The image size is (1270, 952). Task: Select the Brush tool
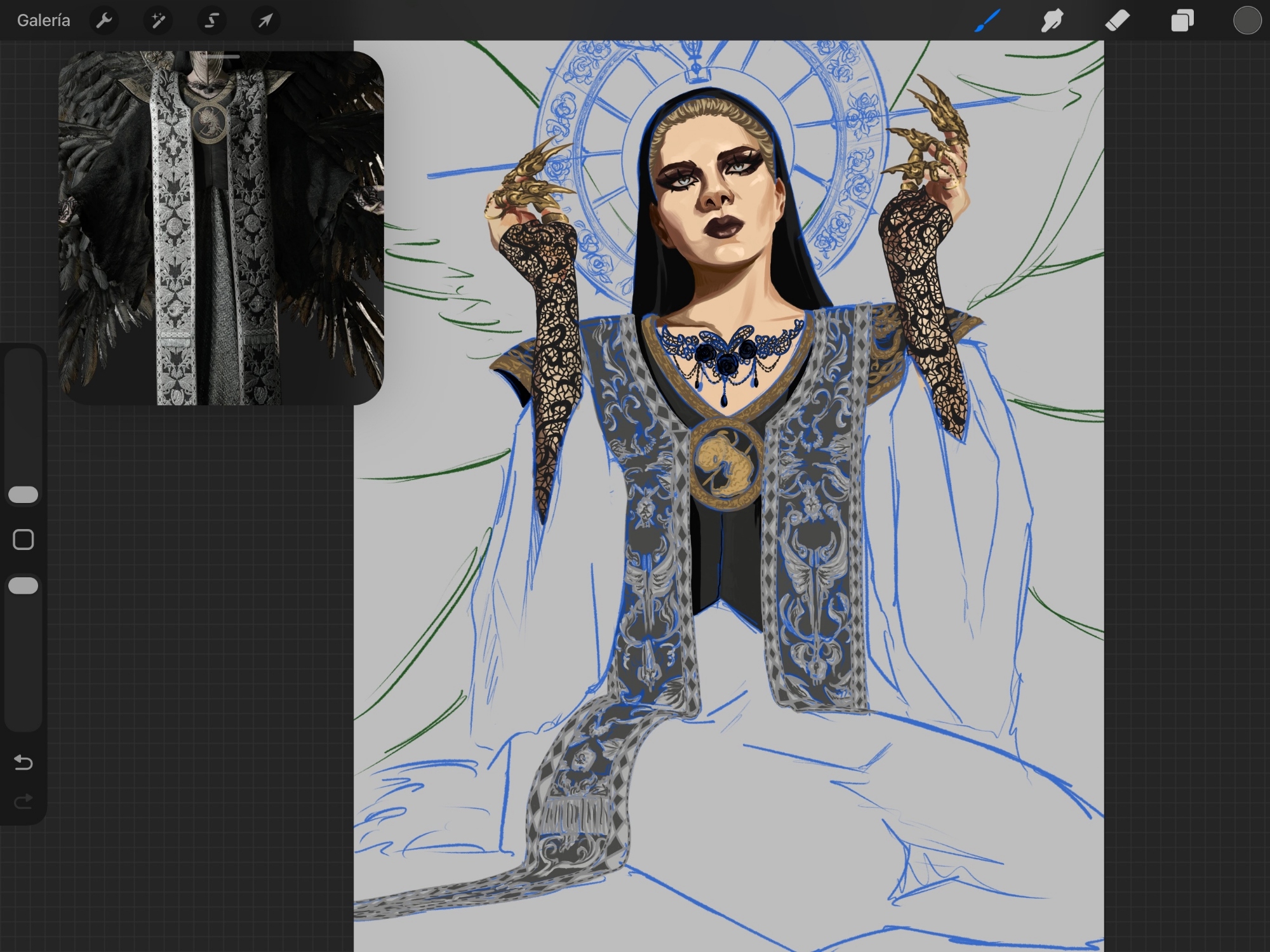pyautogui.click(x=987, y=21)
